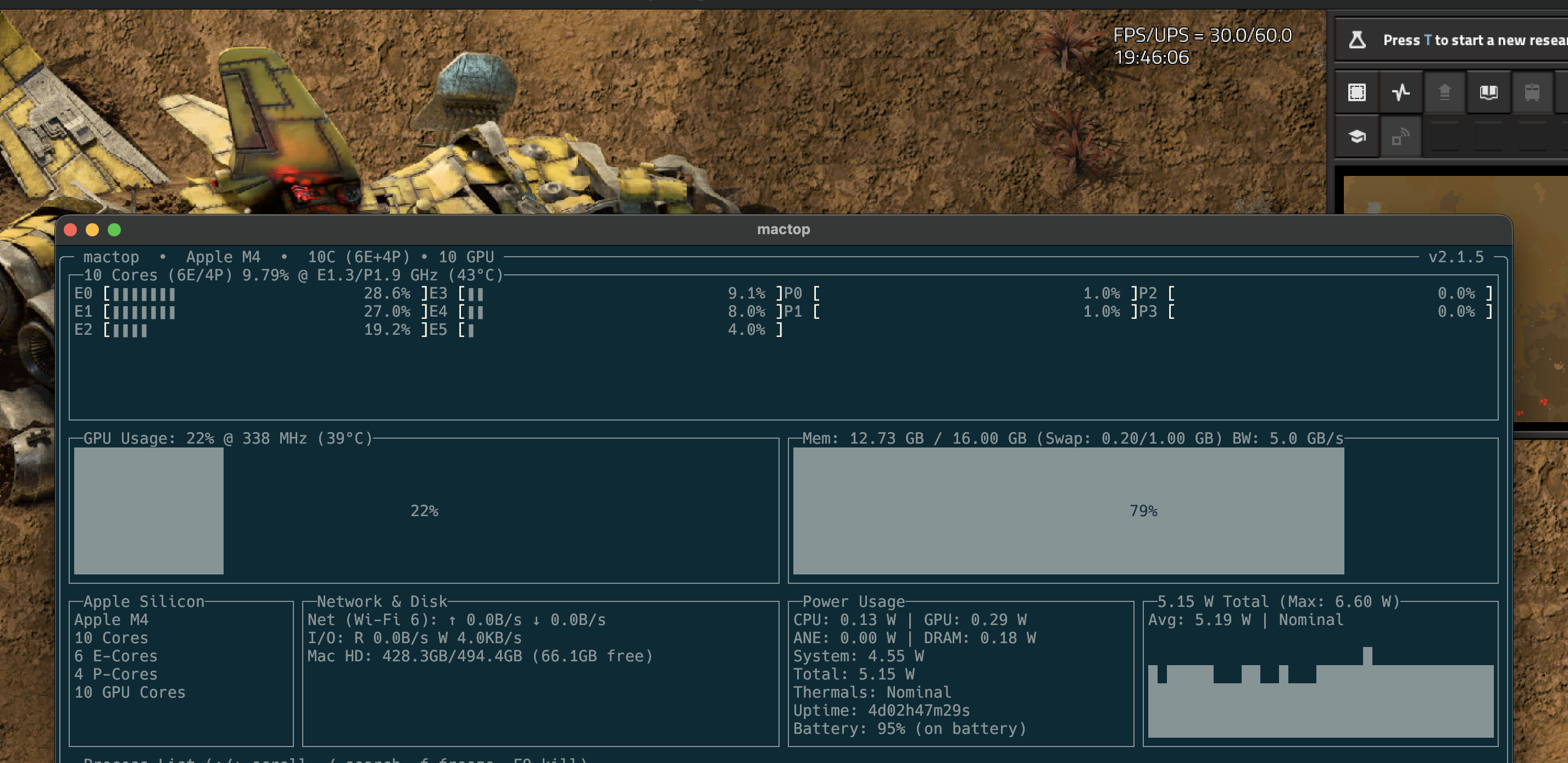Screen dimensions: 1568x763
Task: Click the 'Thermals: Nominal' line
Action: (x=872, y=693)
